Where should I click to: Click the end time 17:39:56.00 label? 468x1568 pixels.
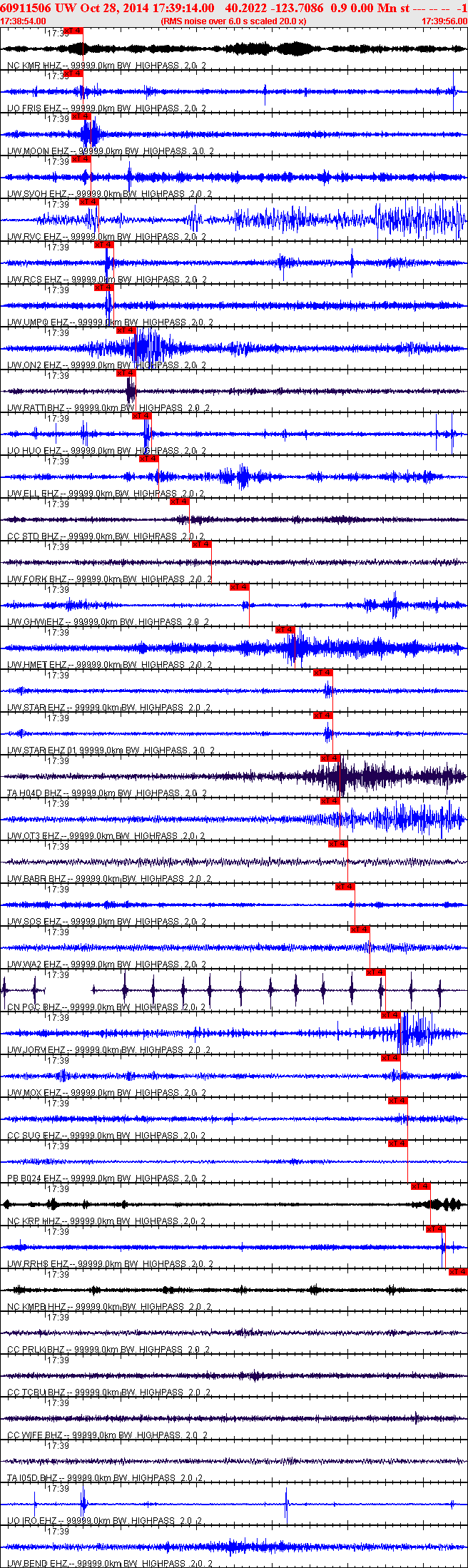(444, 21)
